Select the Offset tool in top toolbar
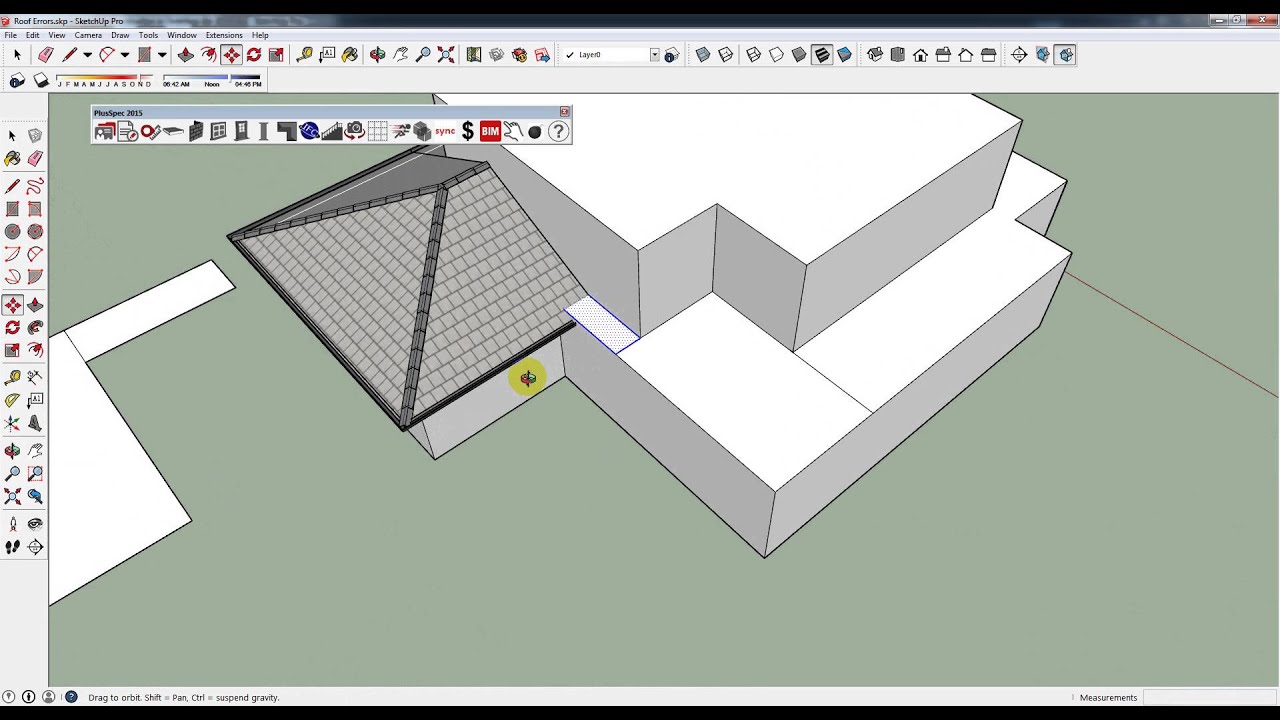 click(x=208, y=55)
